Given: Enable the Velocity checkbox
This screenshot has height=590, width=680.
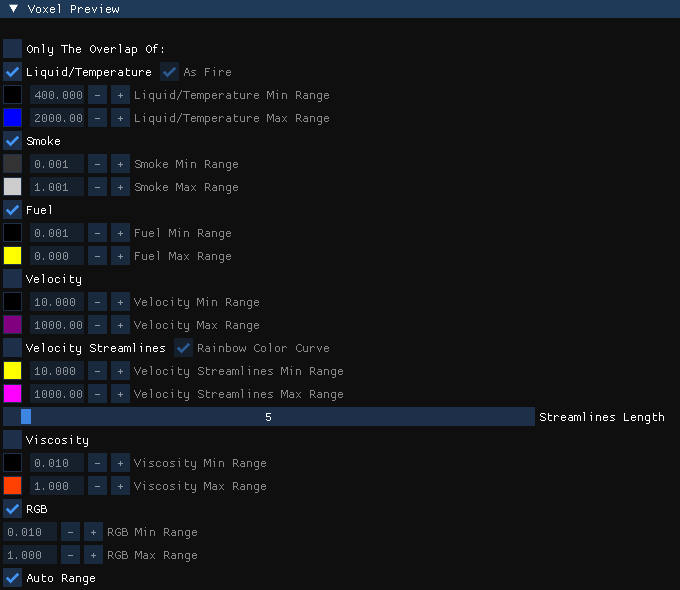Looking at the screenshot, I should point(13,279).
